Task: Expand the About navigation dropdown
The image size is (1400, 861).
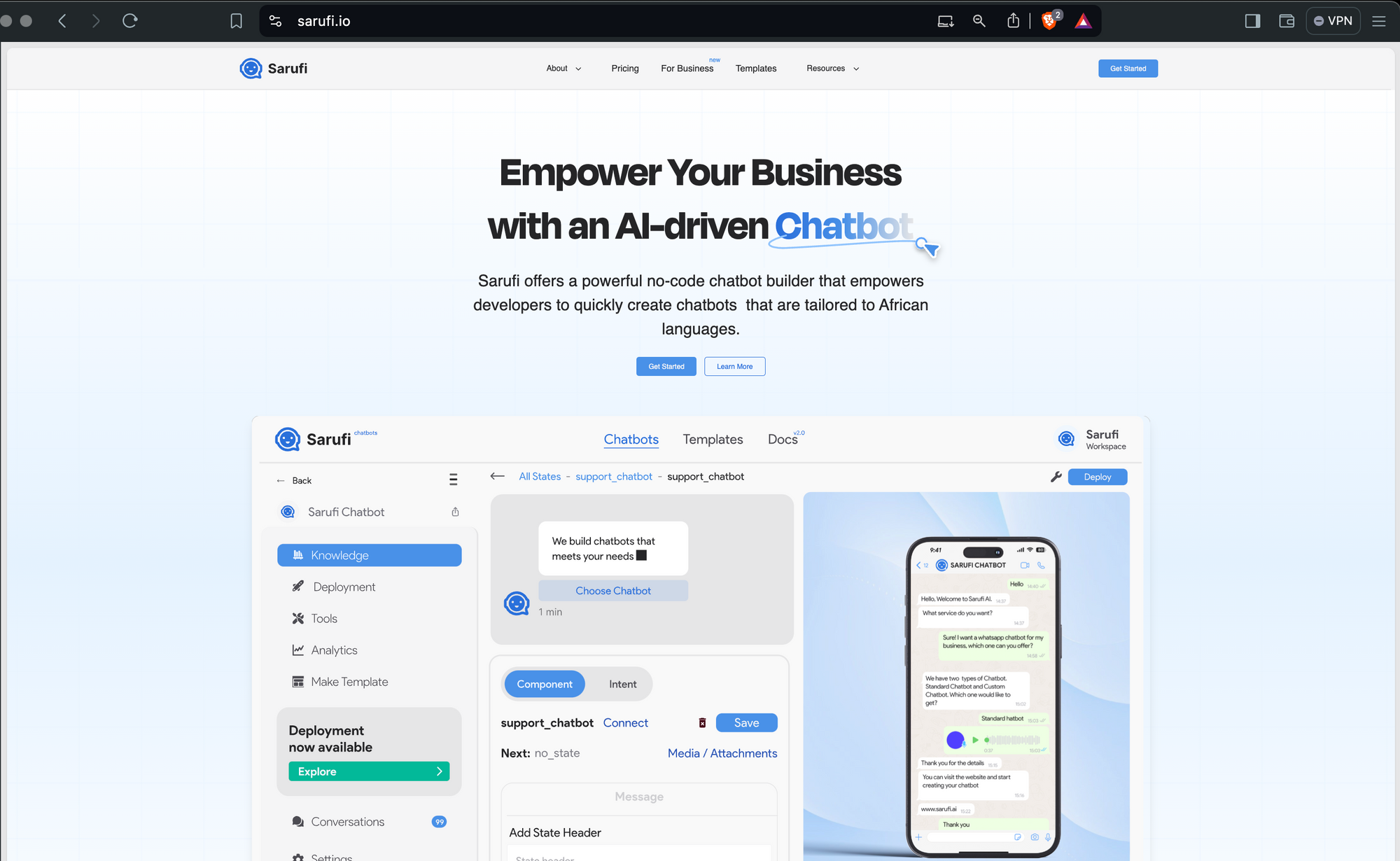Action: [564, 68]
